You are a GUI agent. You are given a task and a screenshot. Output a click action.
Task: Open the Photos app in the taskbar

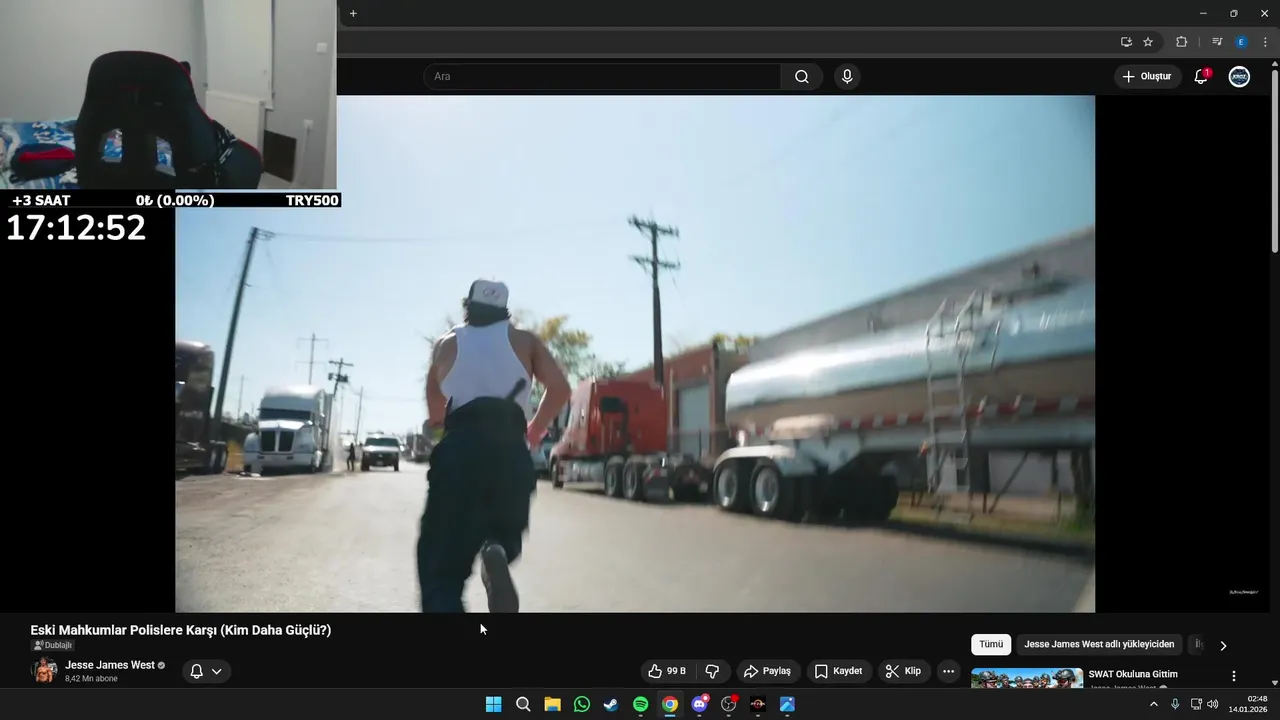tap(787, 704)
